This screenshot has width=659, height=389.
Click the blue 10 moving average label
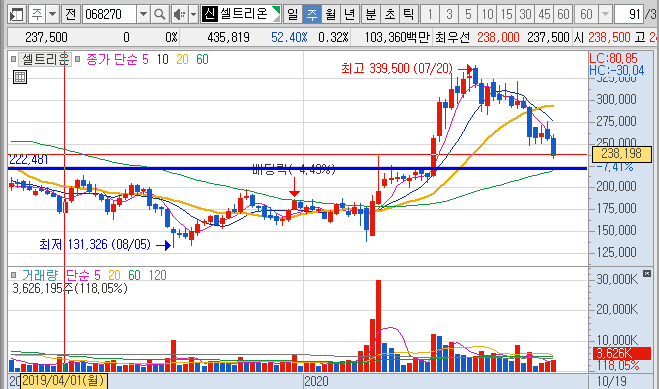[x=163, y=59]
